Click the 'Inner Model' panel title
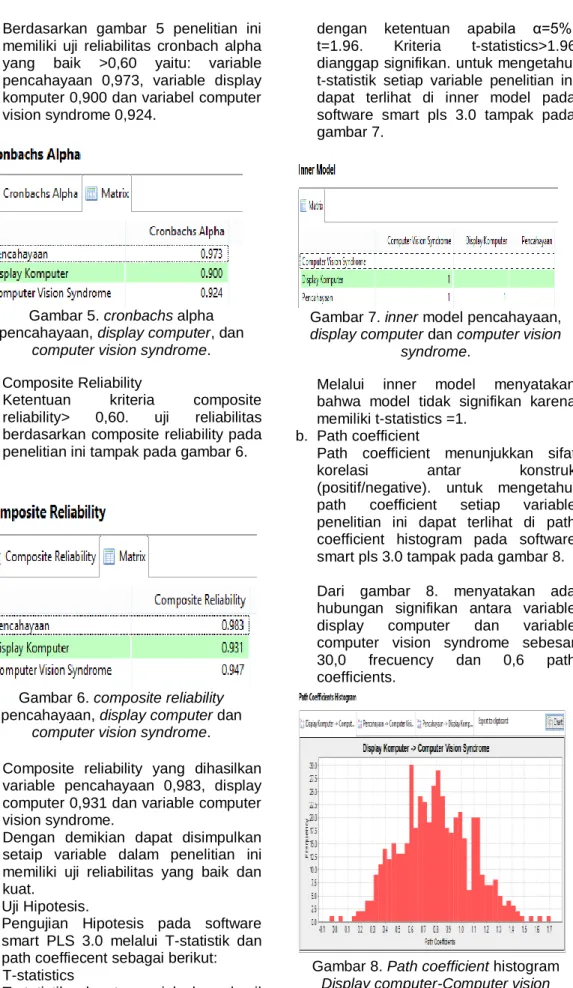The width and height of the screenshot is (573, 988). (317, 169)
